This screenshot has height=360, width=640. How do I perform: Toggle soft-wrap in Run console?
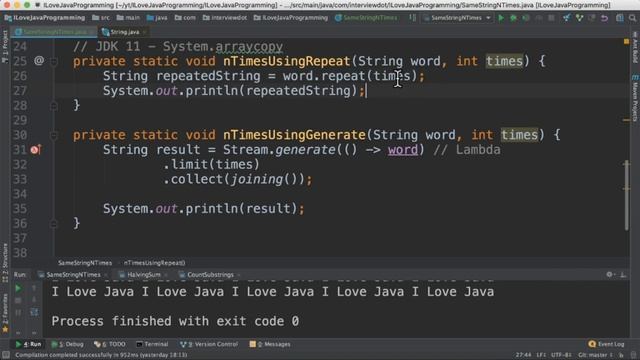pos(34,313)
